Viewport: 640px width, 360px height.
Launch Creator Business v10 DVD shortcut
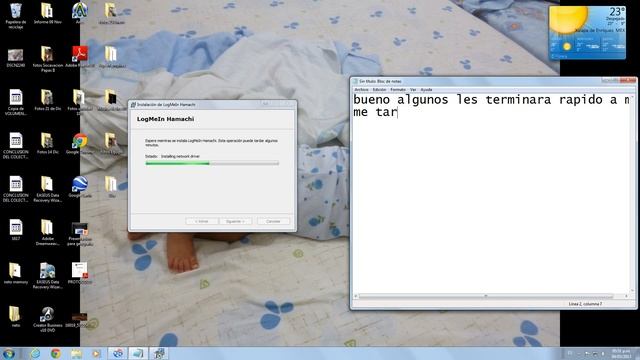(47, 319)
